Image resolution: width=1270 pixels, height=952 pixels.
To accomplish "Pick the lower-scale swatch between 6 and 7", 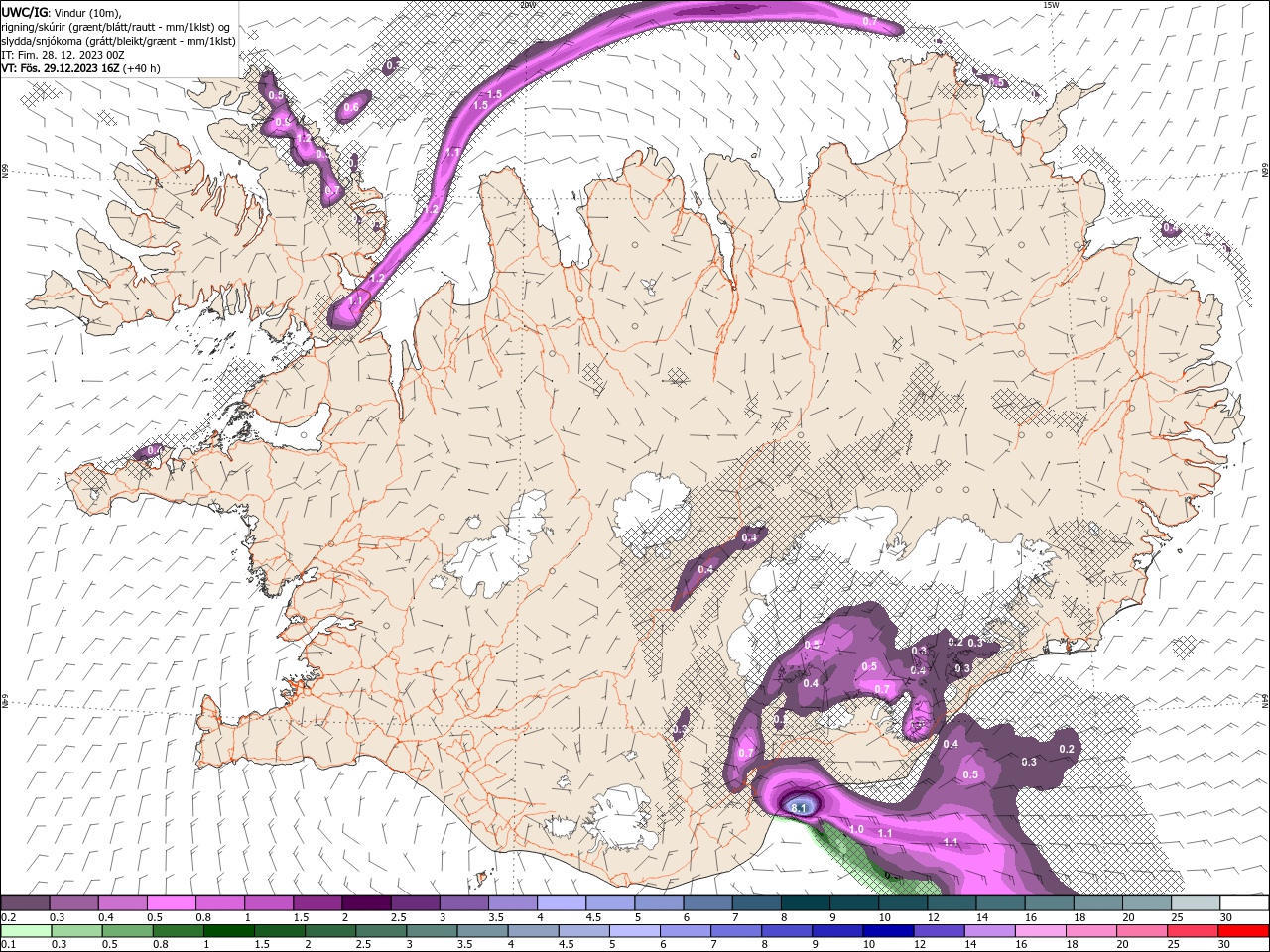I will tap(684, 931).
